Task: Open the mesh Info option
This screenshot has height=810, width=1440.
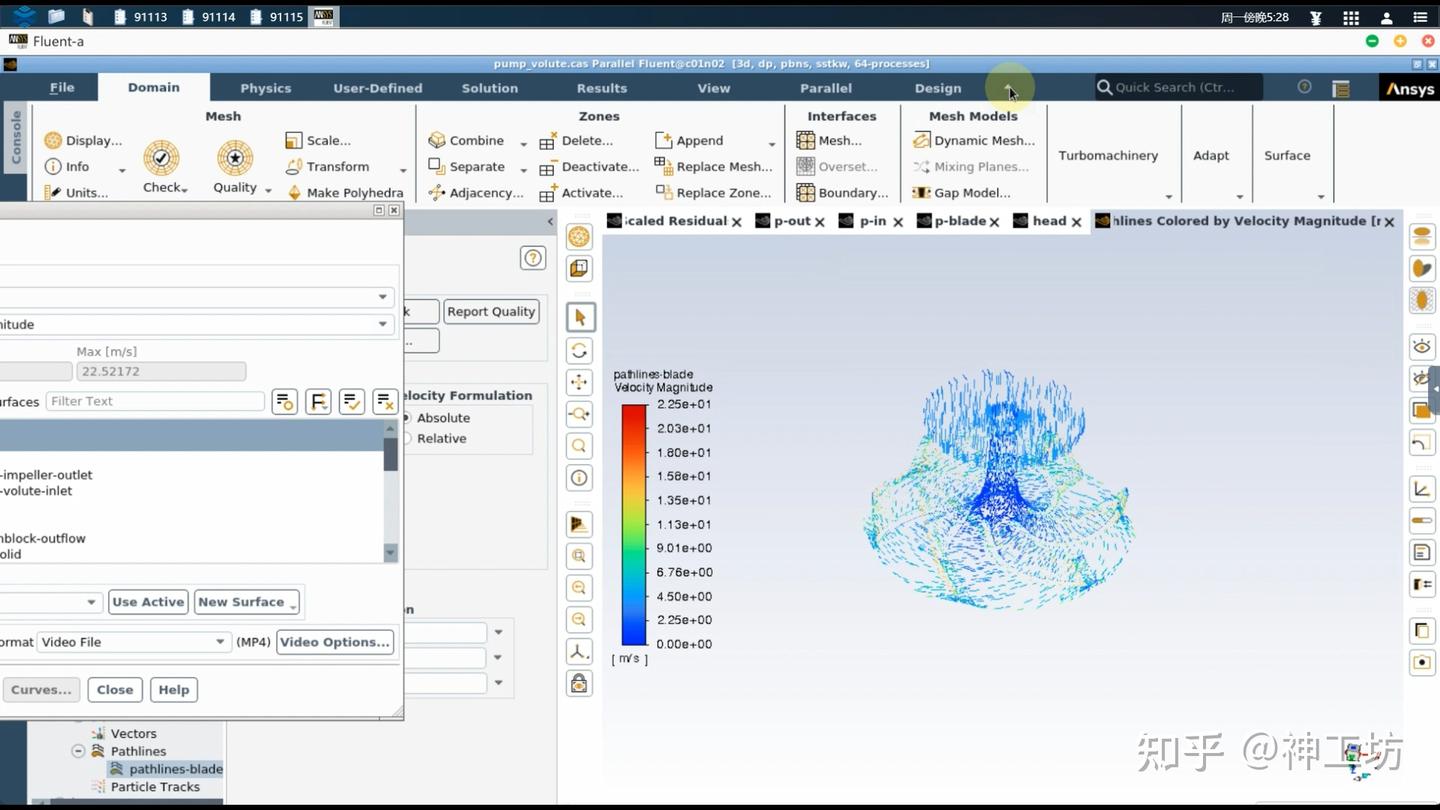Action: click(x=67, y=167)
